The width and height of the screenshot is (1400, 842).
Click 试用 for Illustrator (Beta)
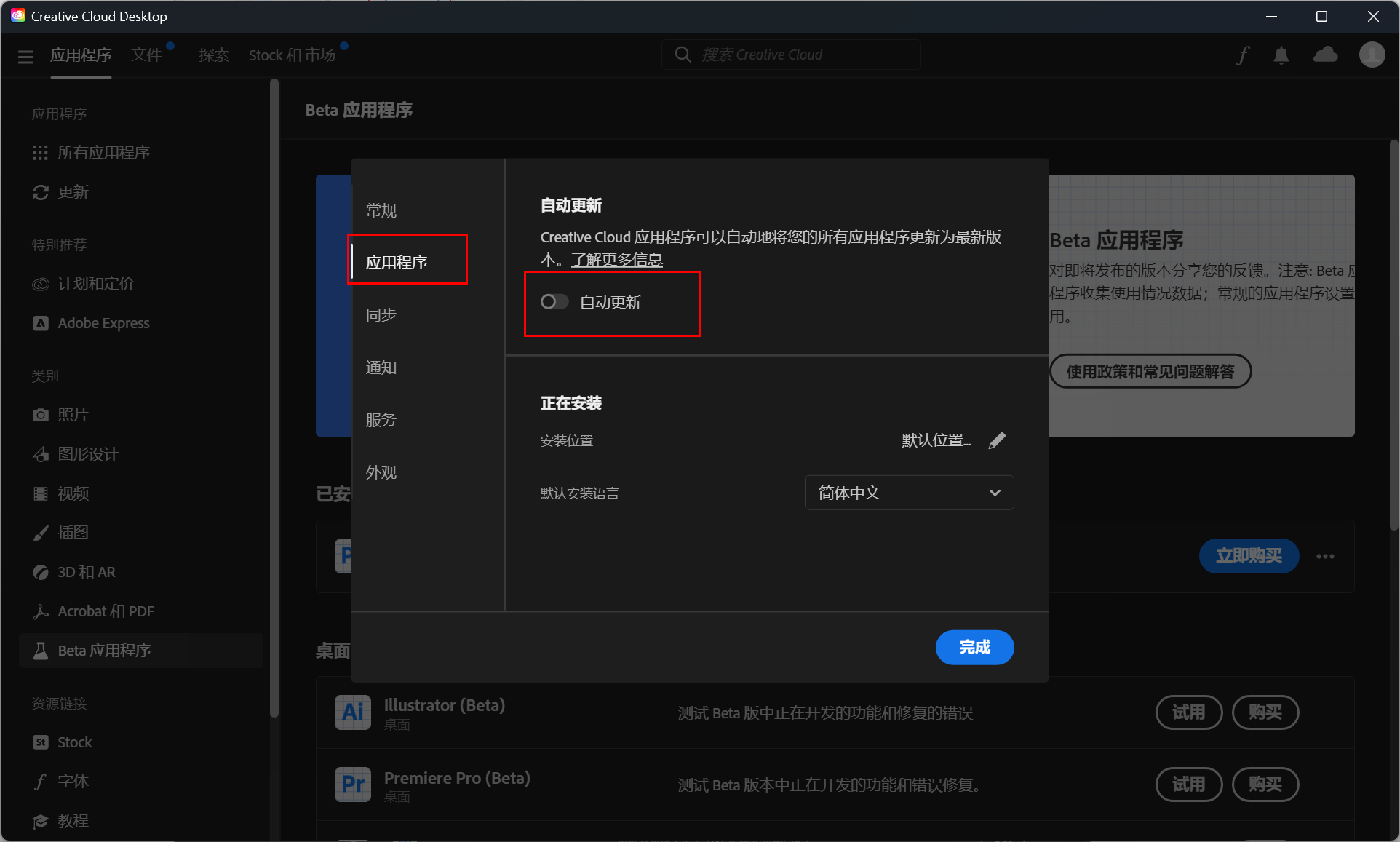pyautogui.click(x=1189, y=712)
